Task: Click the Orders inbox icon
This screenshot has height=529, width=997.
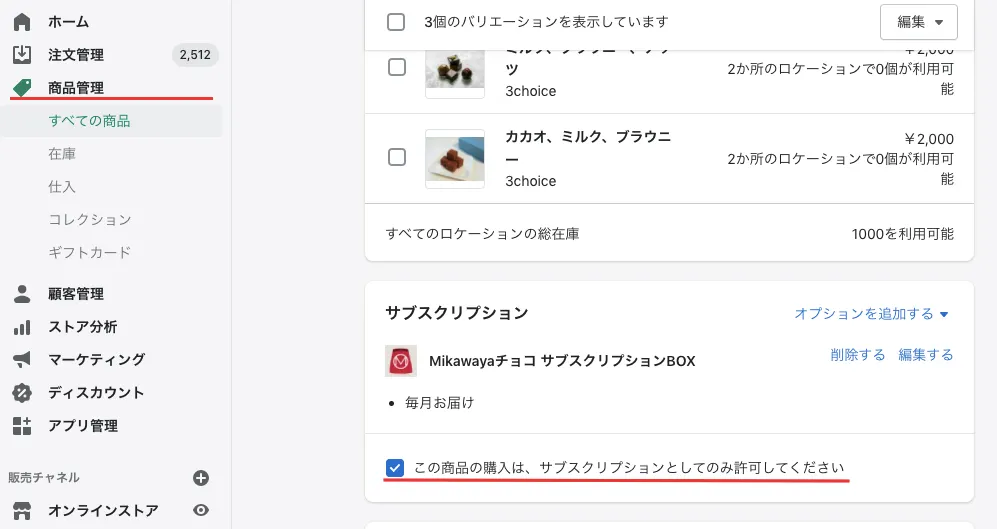Action: click(22, 55)
